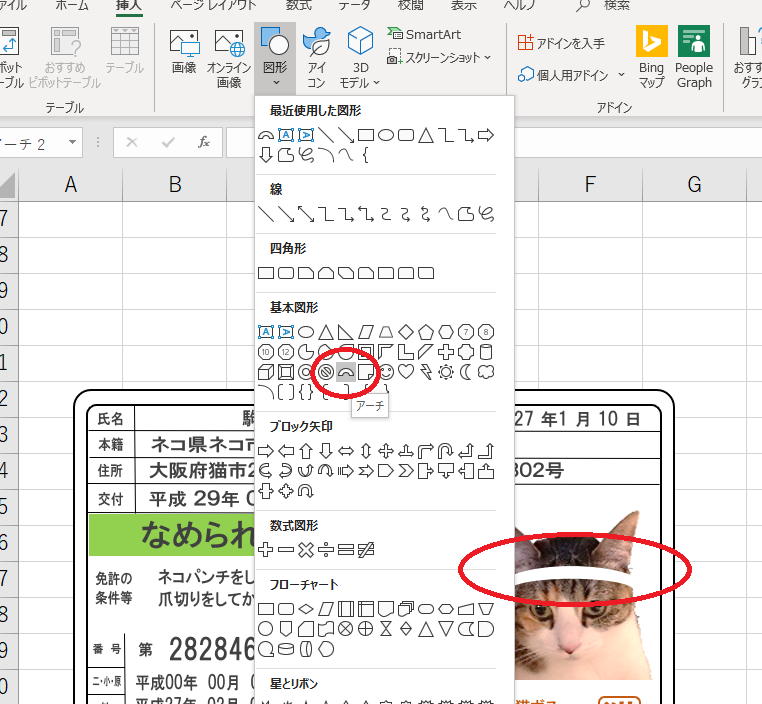
Task: Pick the Cube shape
Action: [x=265, y=372]
